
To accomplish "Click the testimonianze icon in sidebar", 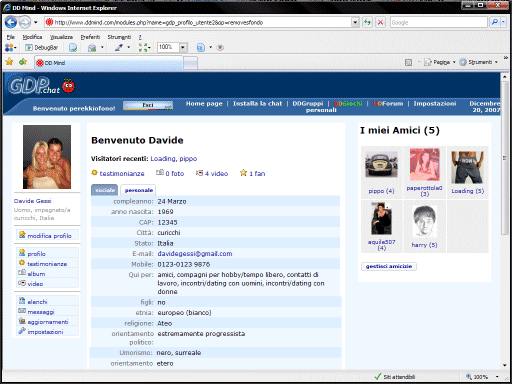I will click(x=22, y=263).
